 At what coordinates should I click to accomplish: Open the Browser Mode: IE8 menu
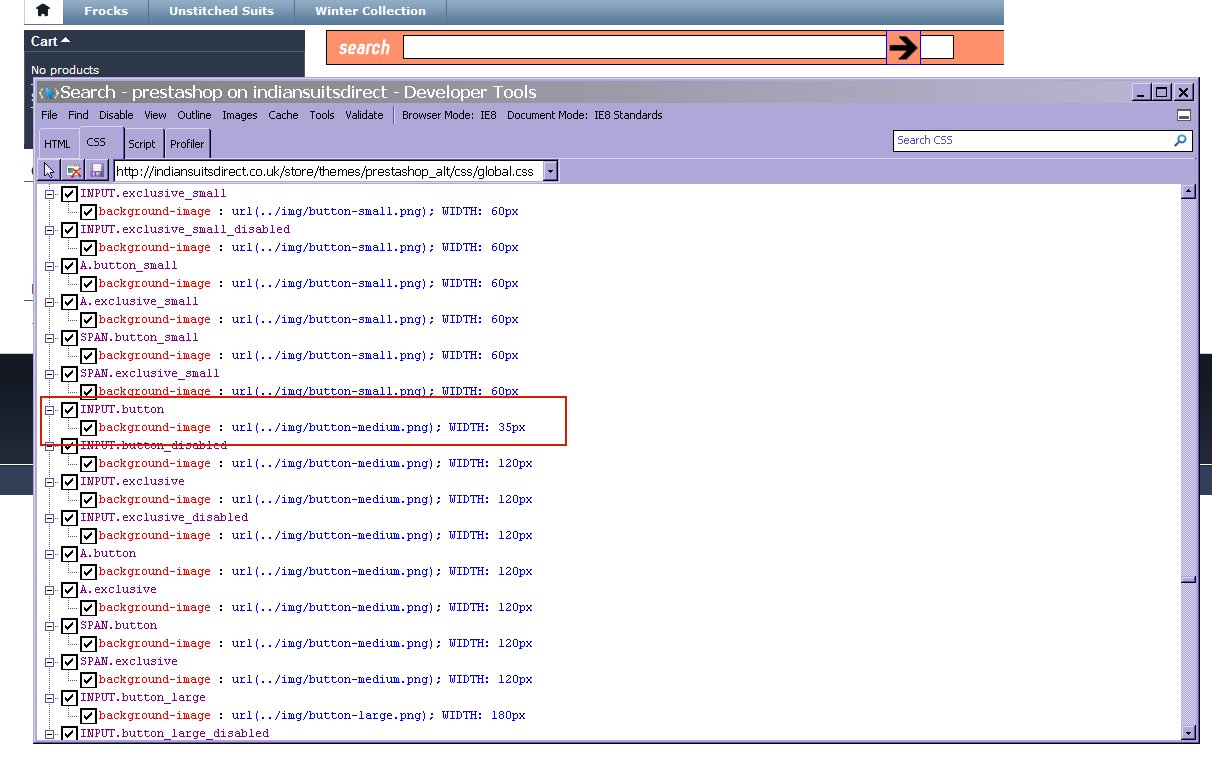point(449,115)
